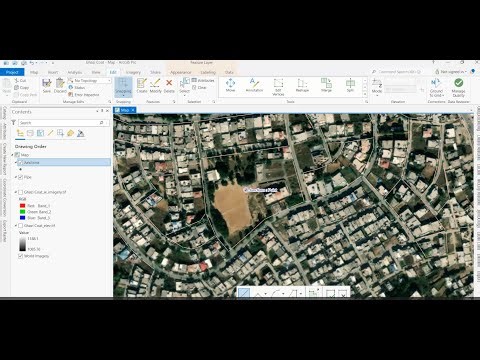Enable the imagery.tif layer checkbox
Image resolution: width=480 pixels, height=360 pixels.
click(x=20, y=192)
